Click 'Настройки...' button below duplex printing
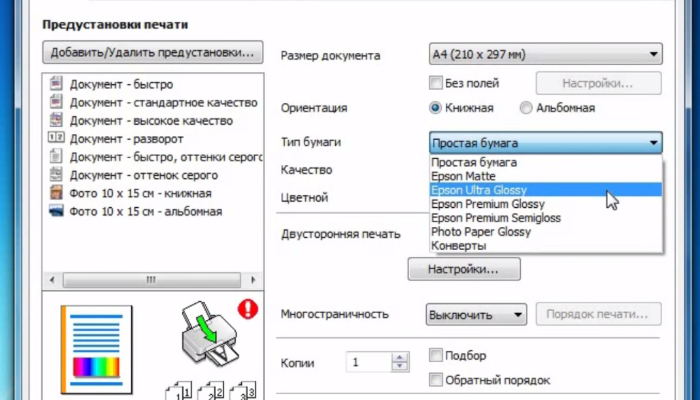700x400 pixels. (x=464, y=269)
